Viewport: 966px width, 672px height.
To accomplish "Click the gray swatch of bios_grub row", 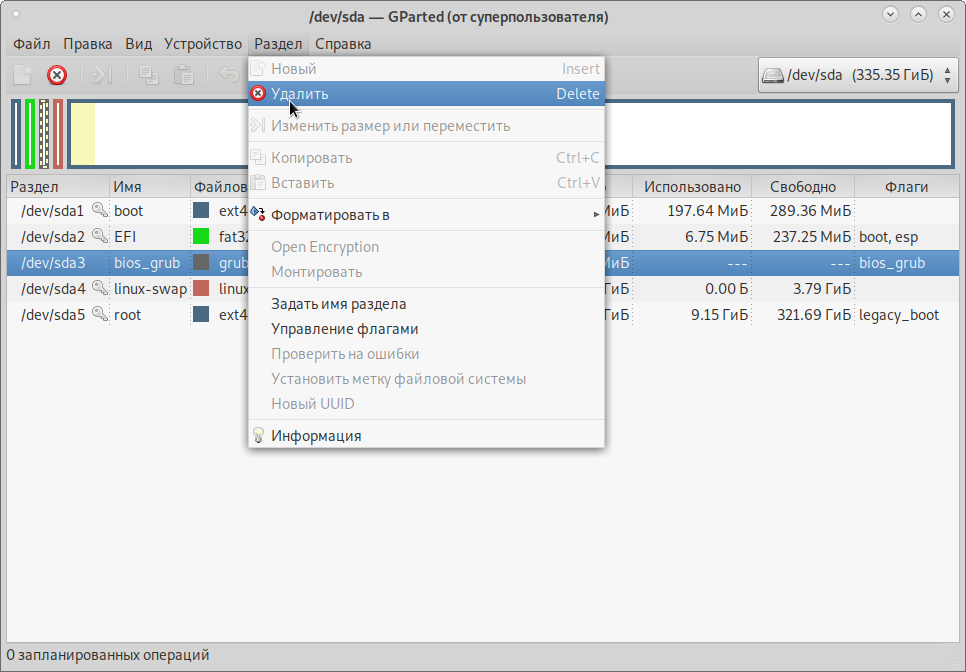I will (x=201, y=262).
